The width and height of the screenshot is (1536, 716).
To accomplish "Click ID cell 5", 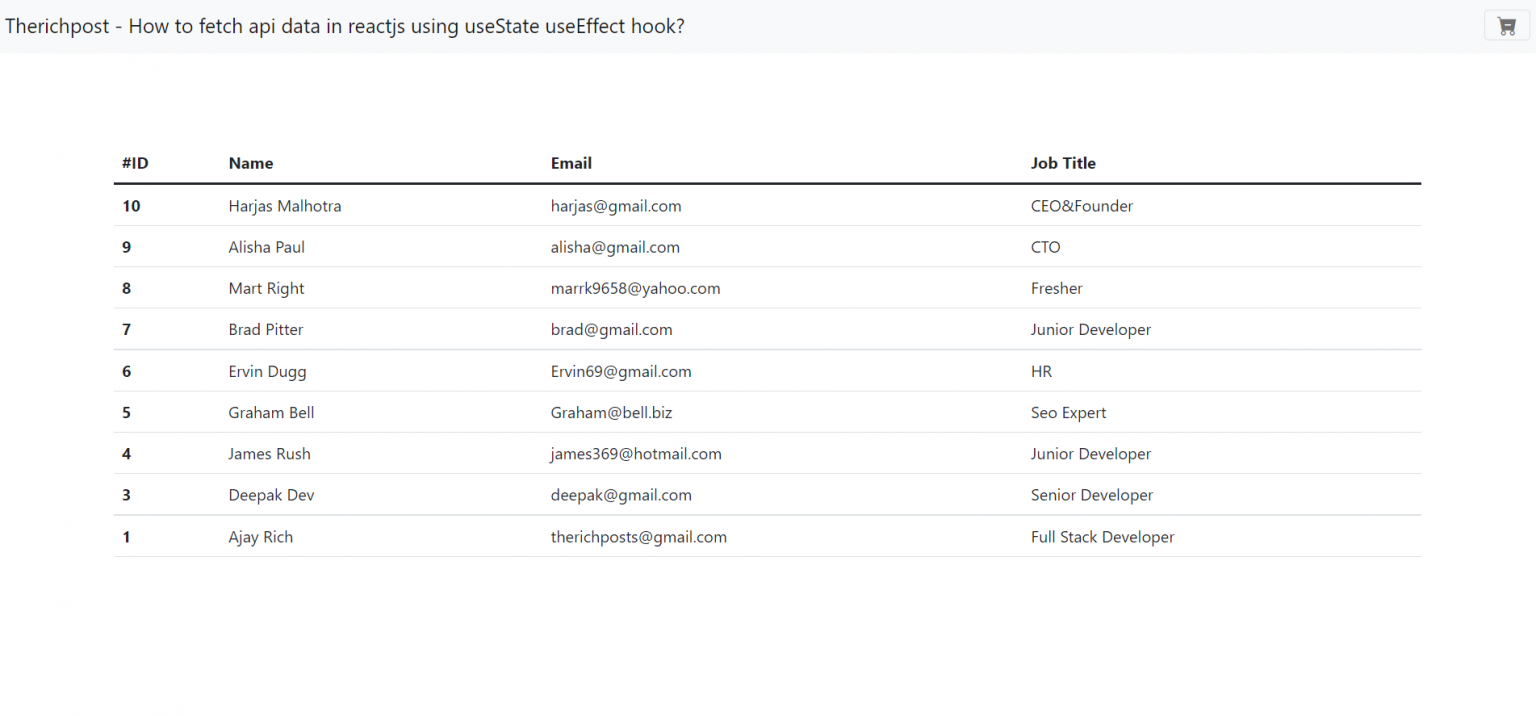I will [x=126, y=412].
